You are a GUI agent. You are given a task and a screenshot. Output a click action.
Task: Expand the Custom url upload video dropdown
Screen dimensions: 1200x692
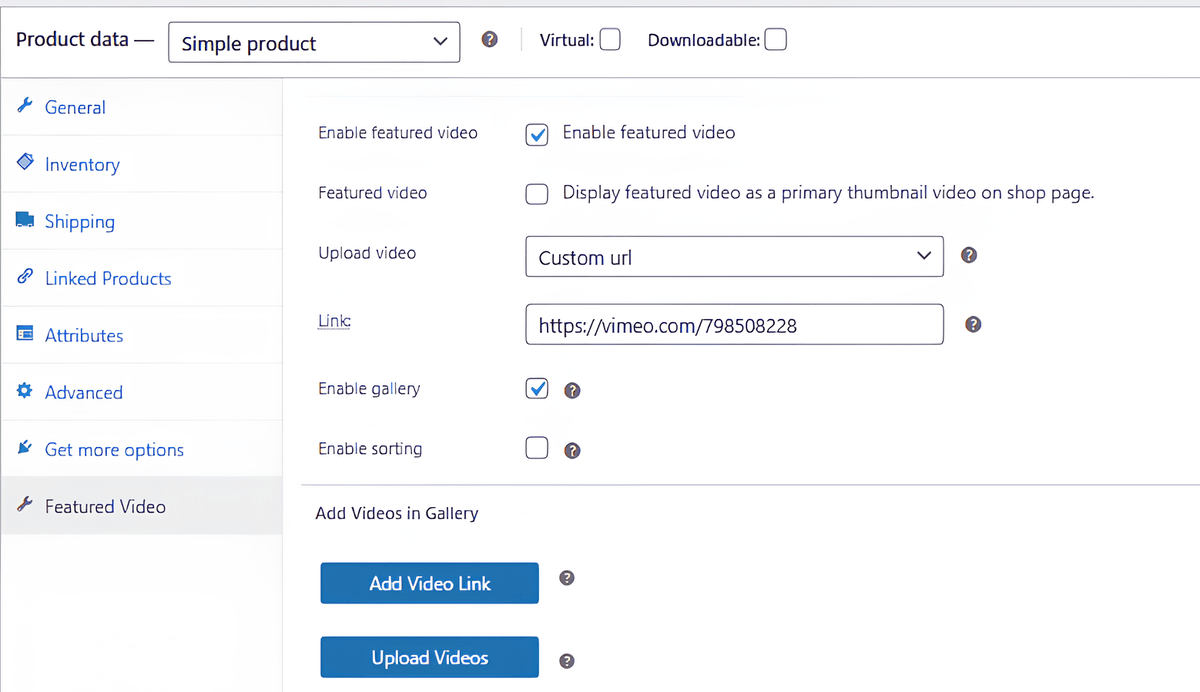(734, 257)
